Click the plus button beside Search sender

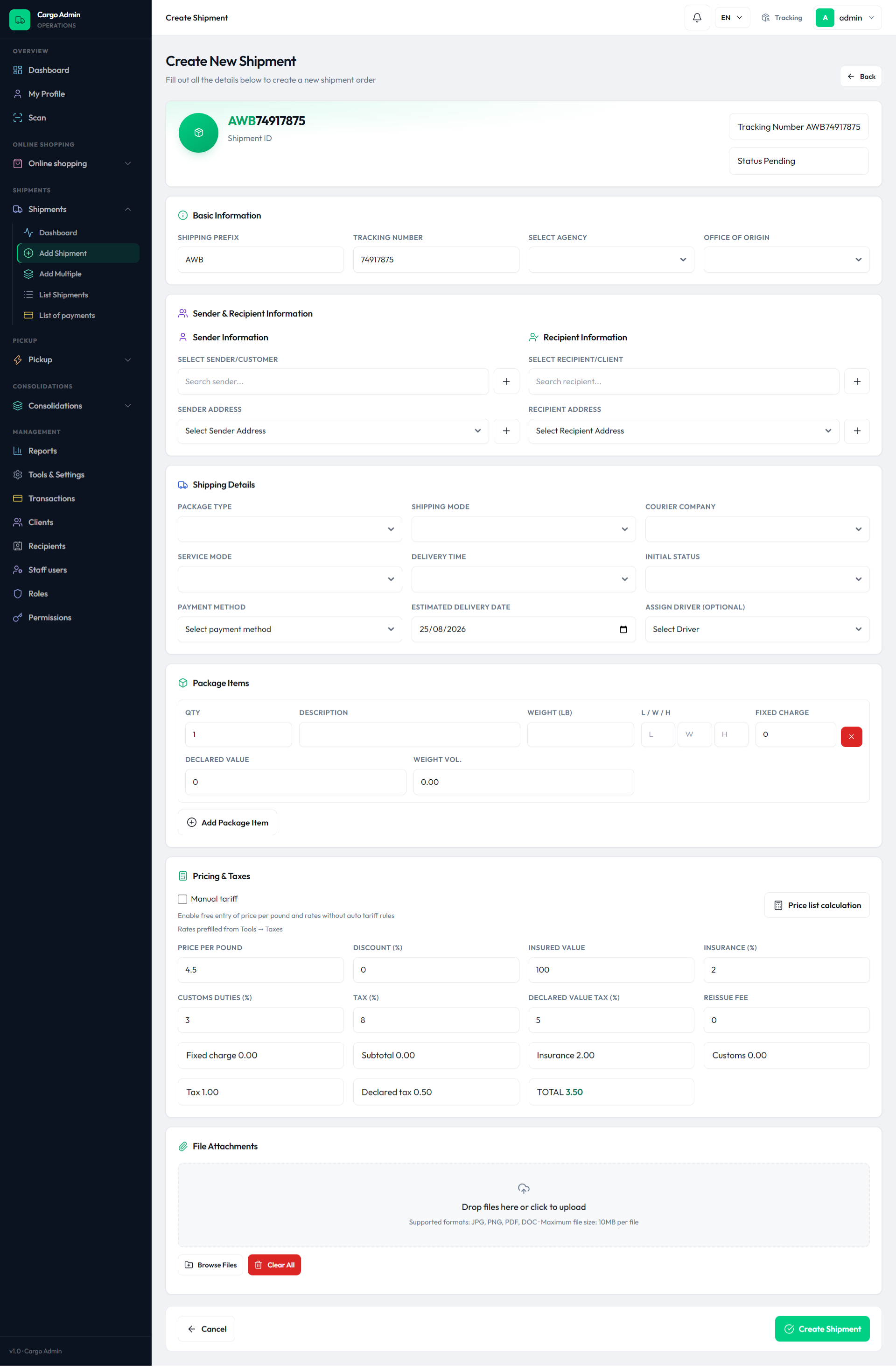pyautogui.click(x=506, y=381)
